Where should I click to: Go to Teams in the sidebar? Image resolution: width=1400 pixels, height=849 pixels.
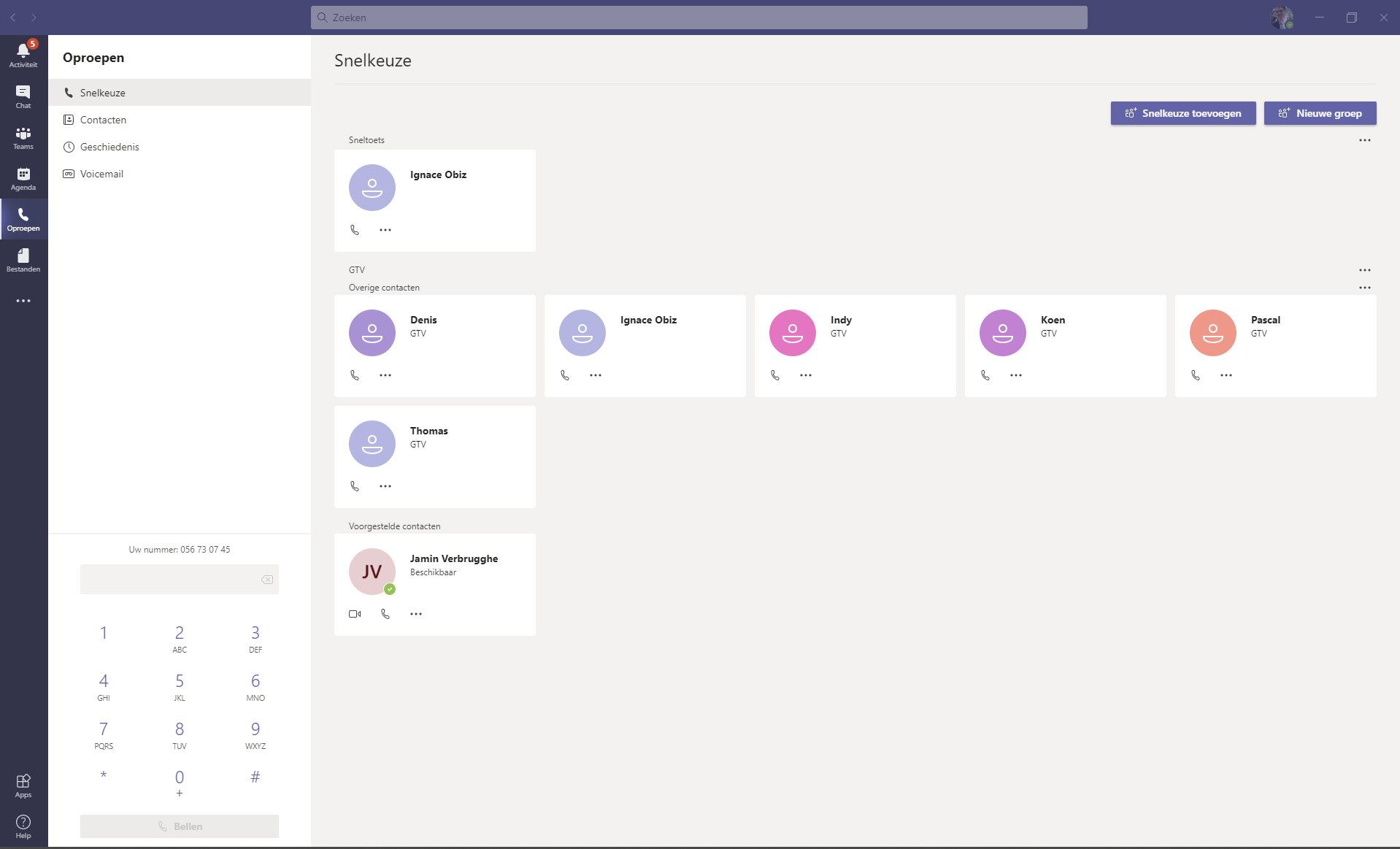[x=23, y=137]
